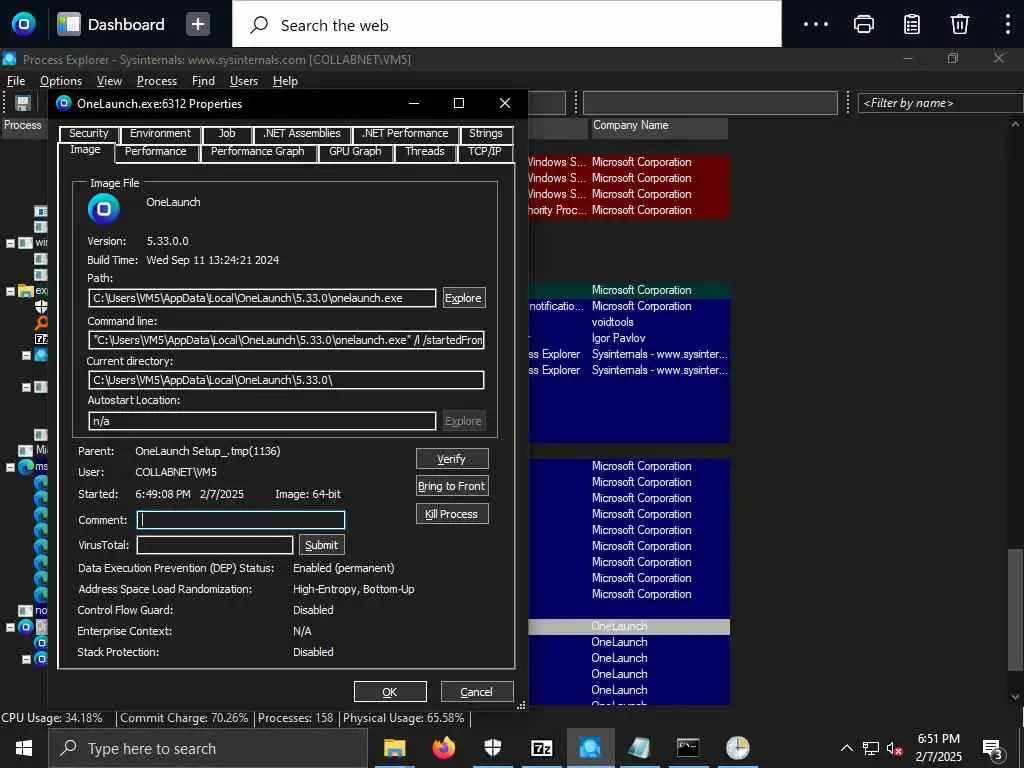Image resolution: width=1024 pixels, height=768 pixels.
Task: Click Cancel in the Properties dialog
Action: point(477,692)
